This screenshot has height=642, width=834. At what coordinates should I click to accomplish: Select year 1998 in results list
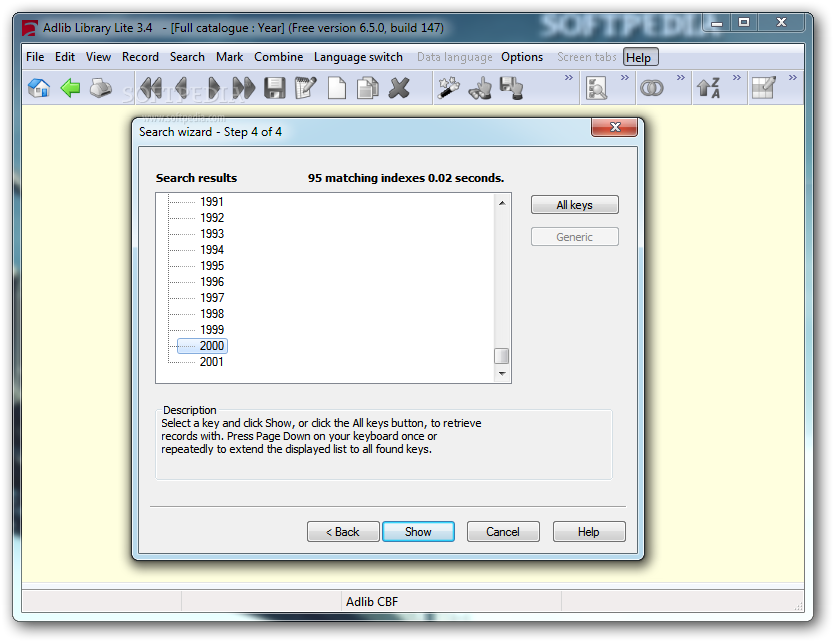click(x=212, y=313)
